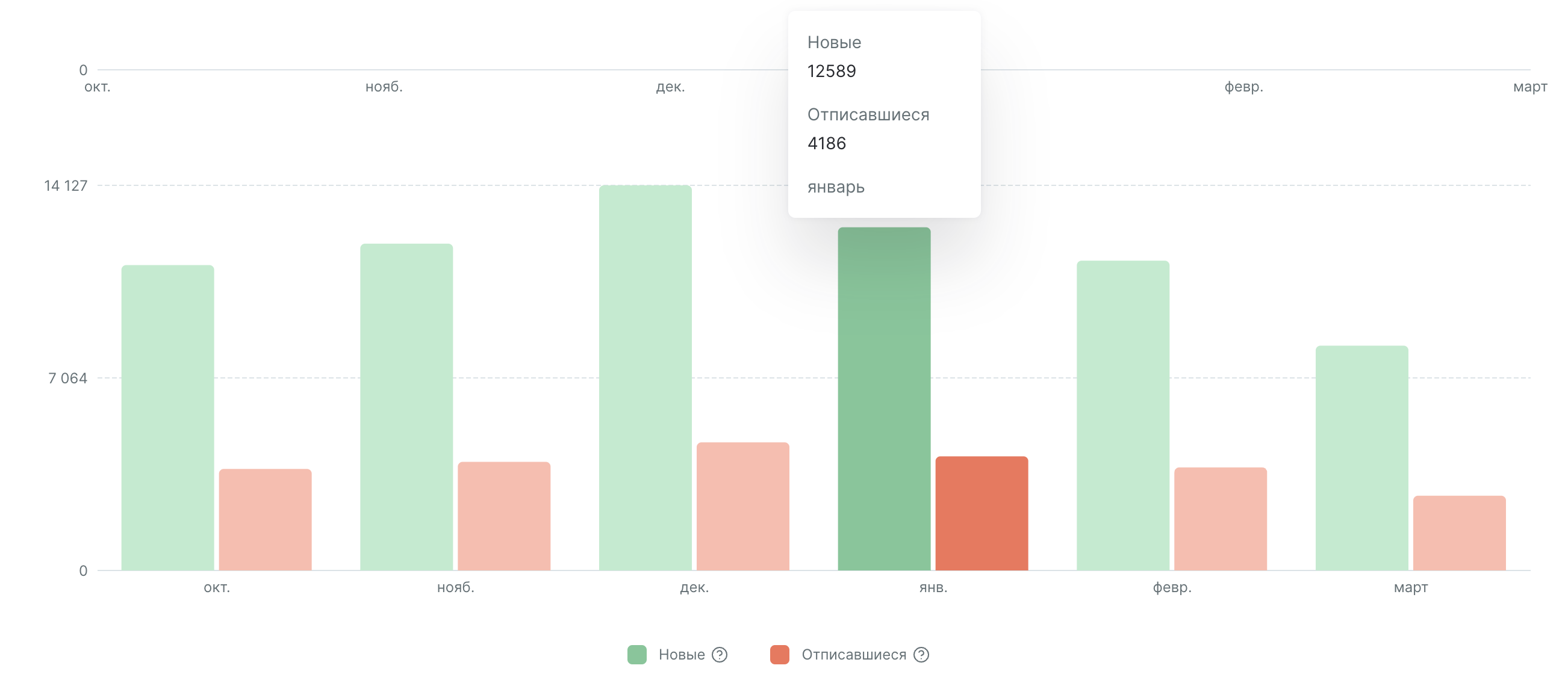The height and width of the screenshot is (686, 1568).
Task: Click the highlighted green January bar
Action: [884, 399]
